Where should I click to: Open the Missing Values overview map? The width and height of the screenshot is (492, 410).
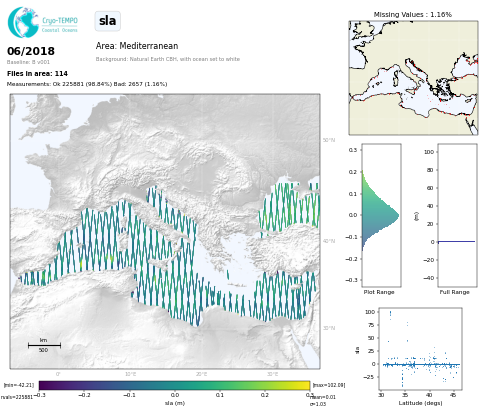pos(413,78)
